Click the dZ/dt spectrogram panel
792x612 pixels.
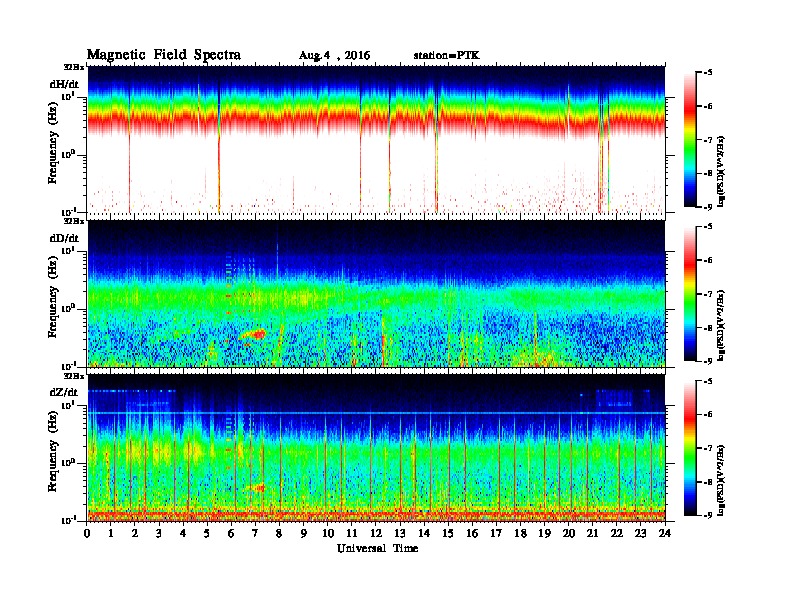(376, 448)
